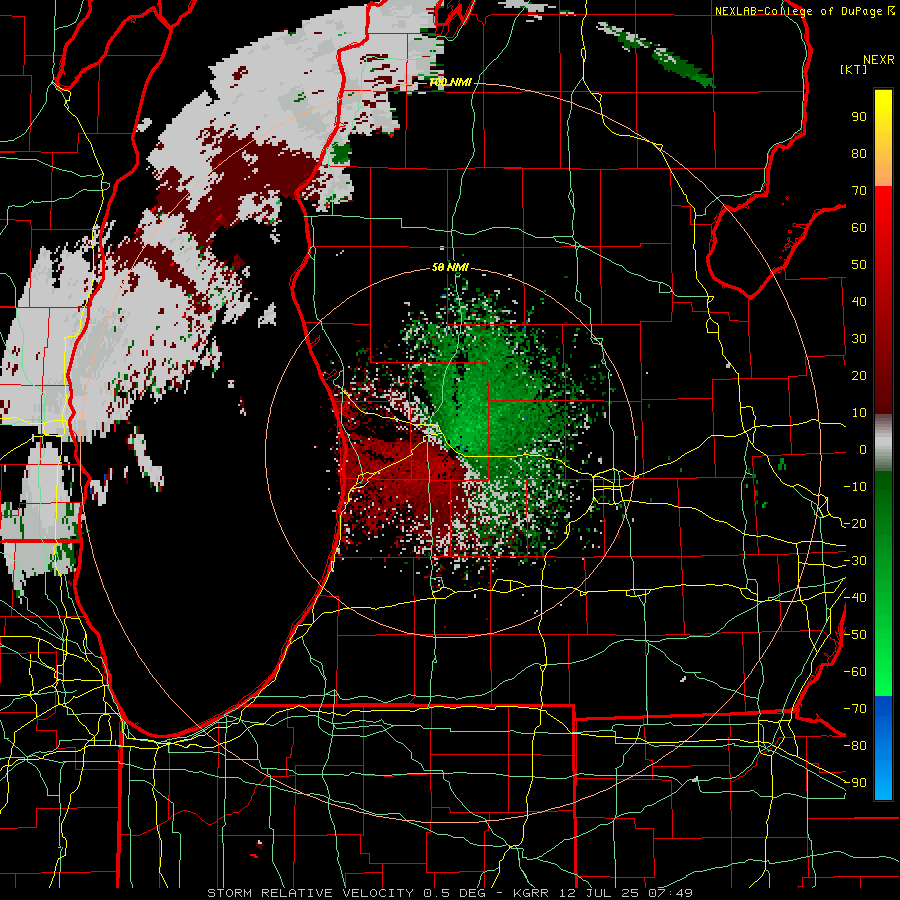This screenshot has width=900, height=900.
Task: Click the positive 50 scale value
Action: (x=859, y=265)
